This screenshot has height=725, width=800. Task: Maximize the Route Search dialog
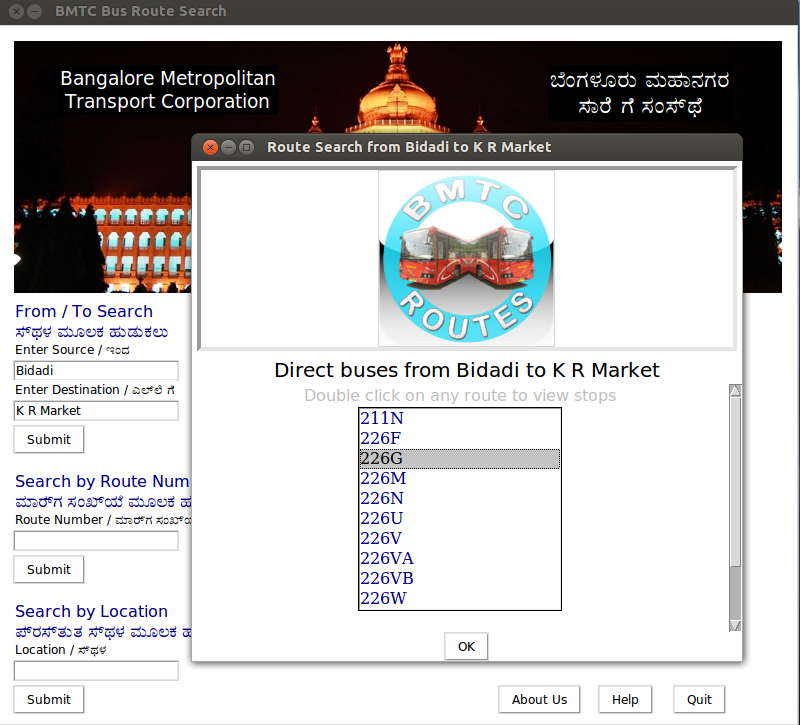point(246,147)
